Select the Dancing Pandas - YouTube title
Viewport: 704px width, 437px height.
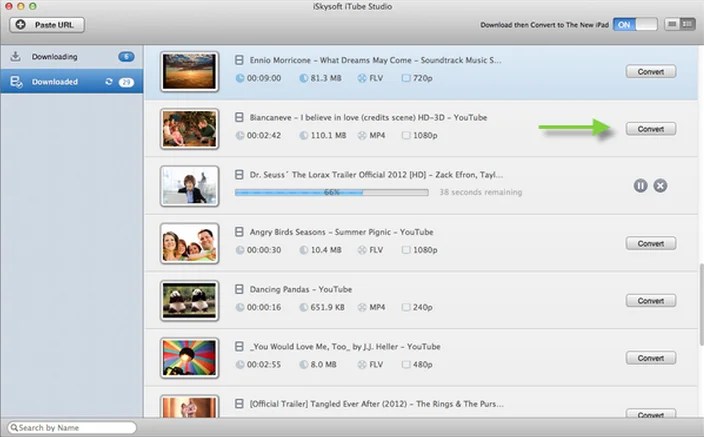coord(301,289)
